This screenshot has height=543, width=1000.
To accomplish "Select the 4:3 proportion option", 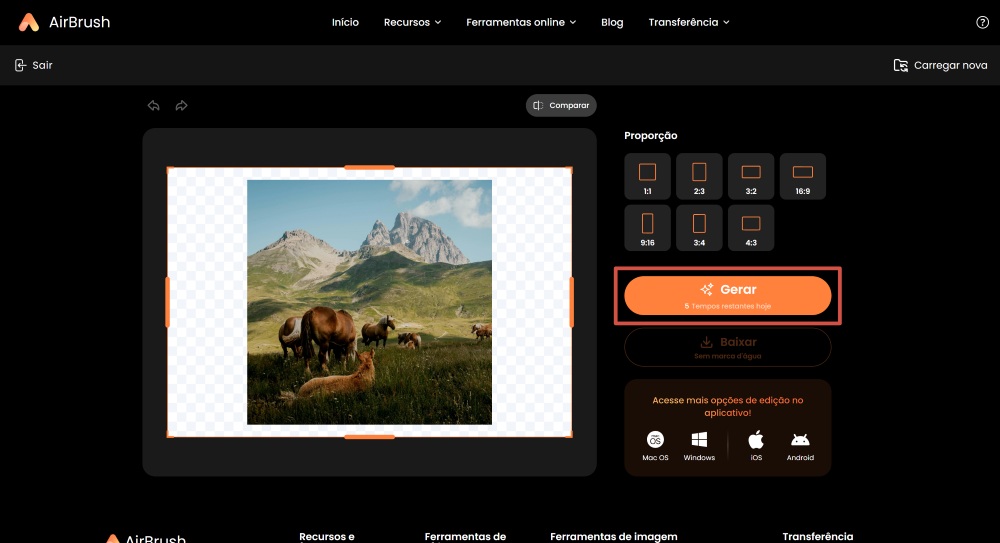I will pos(751,228).
